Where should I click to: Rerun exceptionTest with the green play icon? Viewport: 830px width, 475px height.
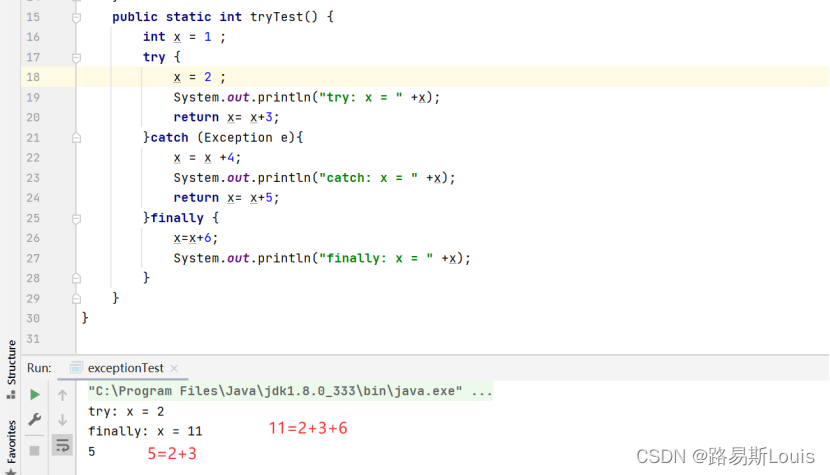coord(34,395)
